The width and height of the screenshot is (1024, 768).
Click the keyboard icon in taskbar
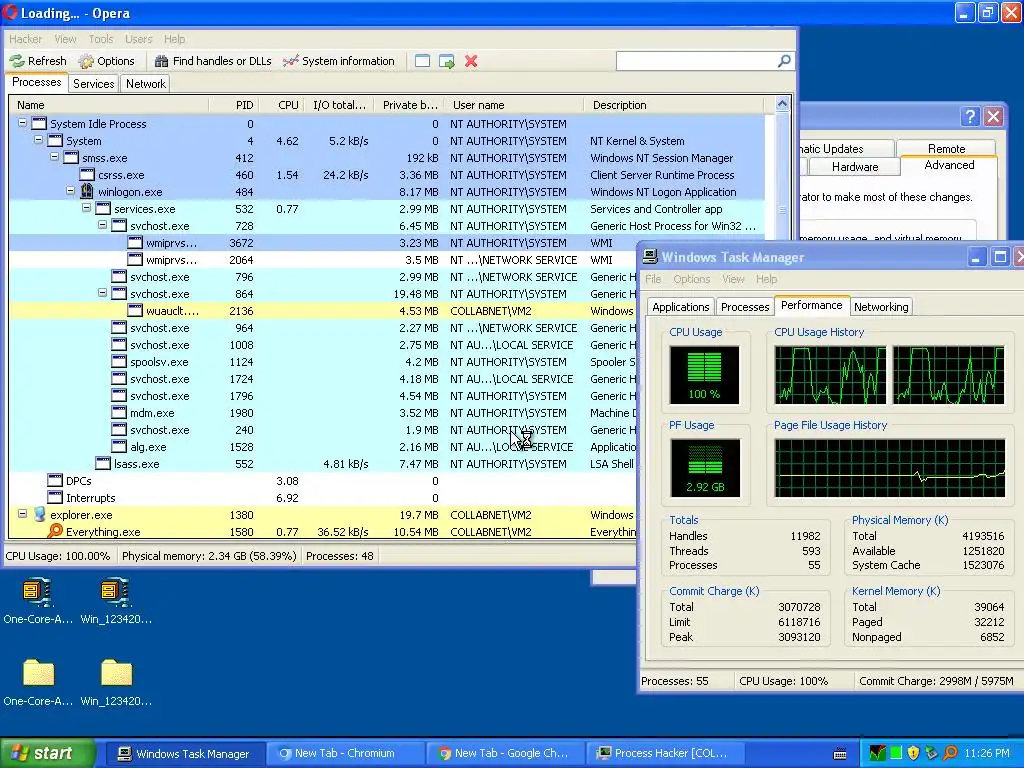click(840, 754)
